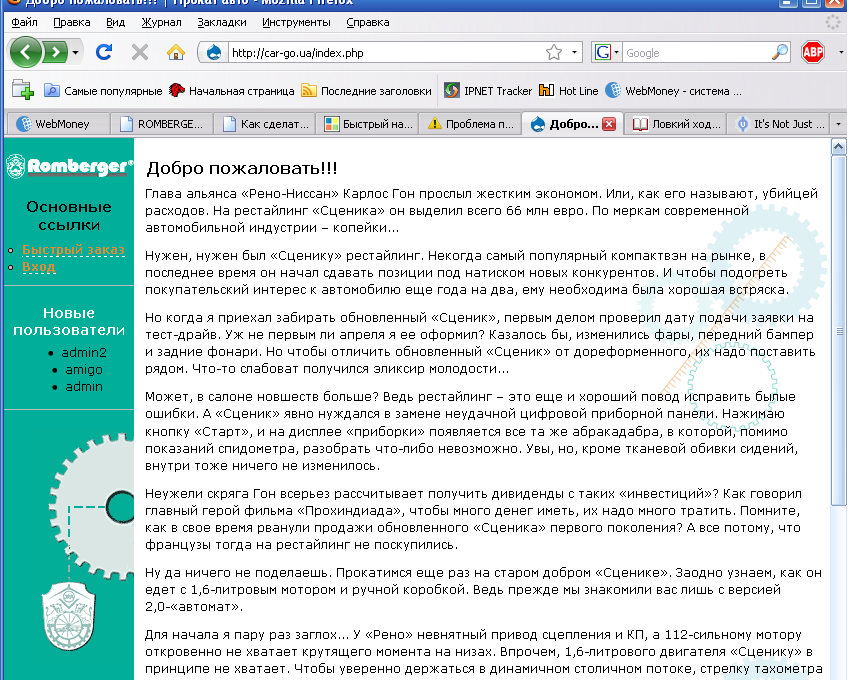Click the Stop loading icon
Viewport: 849px width, 680px height.
pyautogui.click(x=141, y=51)
